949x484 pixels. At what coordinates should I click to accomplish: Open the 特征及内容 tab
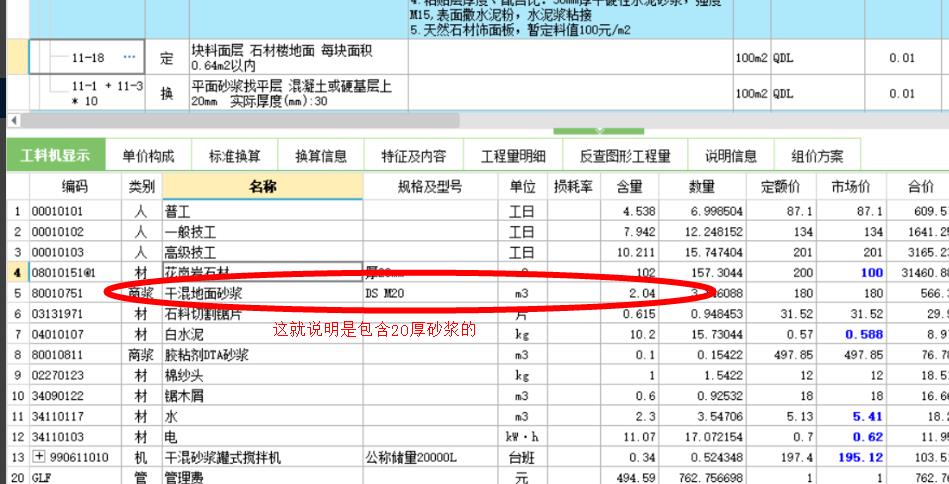[413, 156]
